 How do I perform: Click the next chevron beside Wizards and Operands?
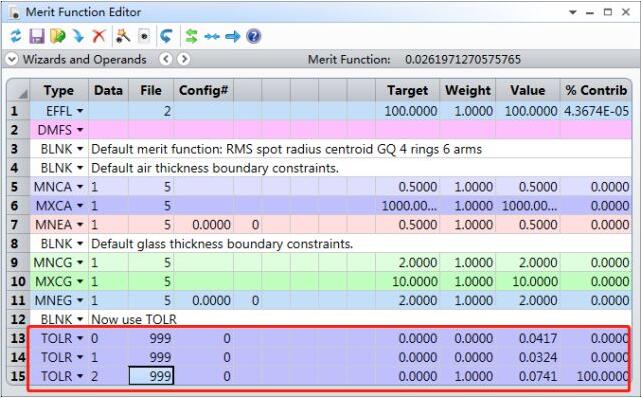click(x=183, y=59)
